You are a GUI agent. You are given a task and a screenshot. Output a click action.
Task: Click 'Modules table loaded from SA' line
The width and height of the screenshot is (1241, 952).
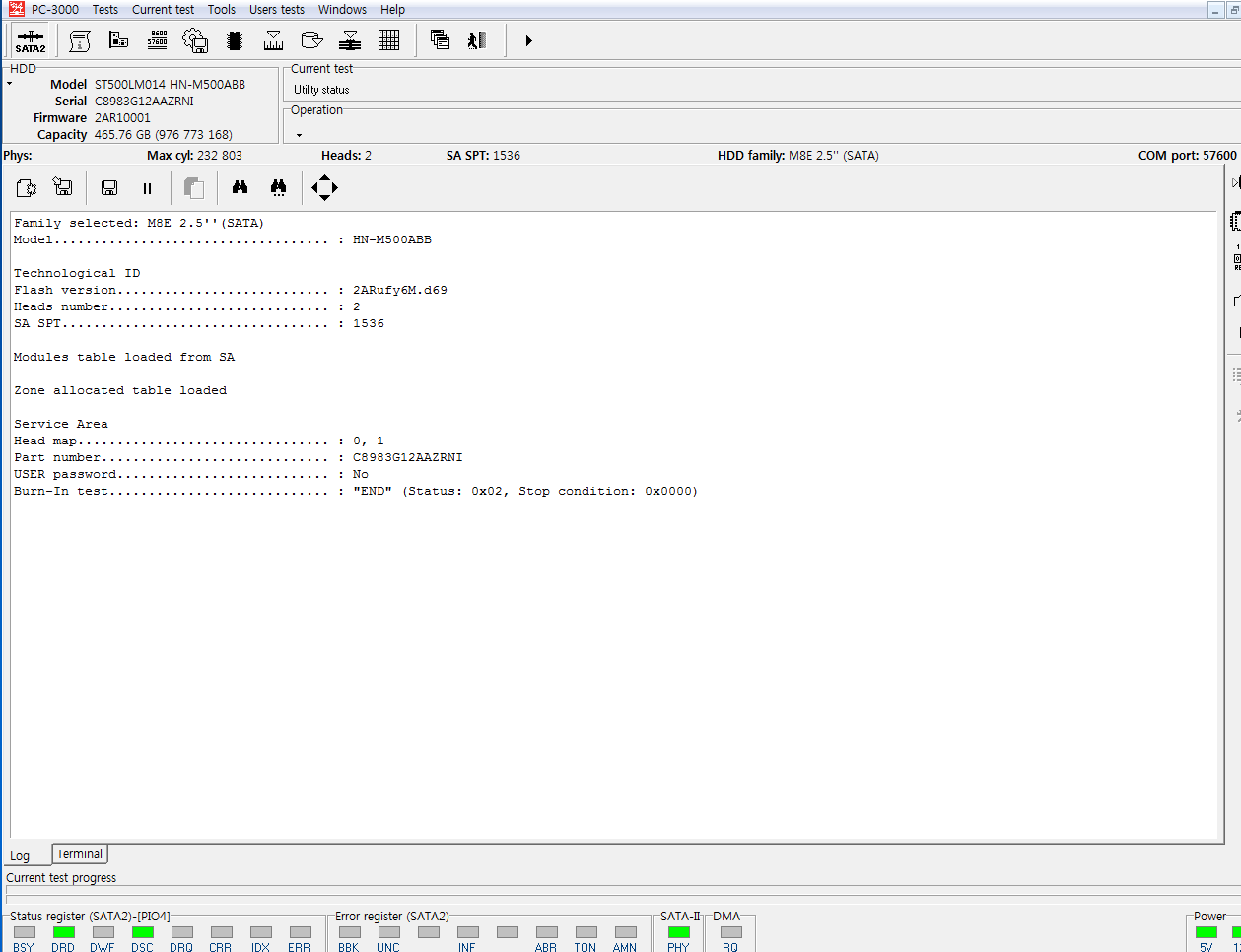pyautogui.click(x=124, y=358)
